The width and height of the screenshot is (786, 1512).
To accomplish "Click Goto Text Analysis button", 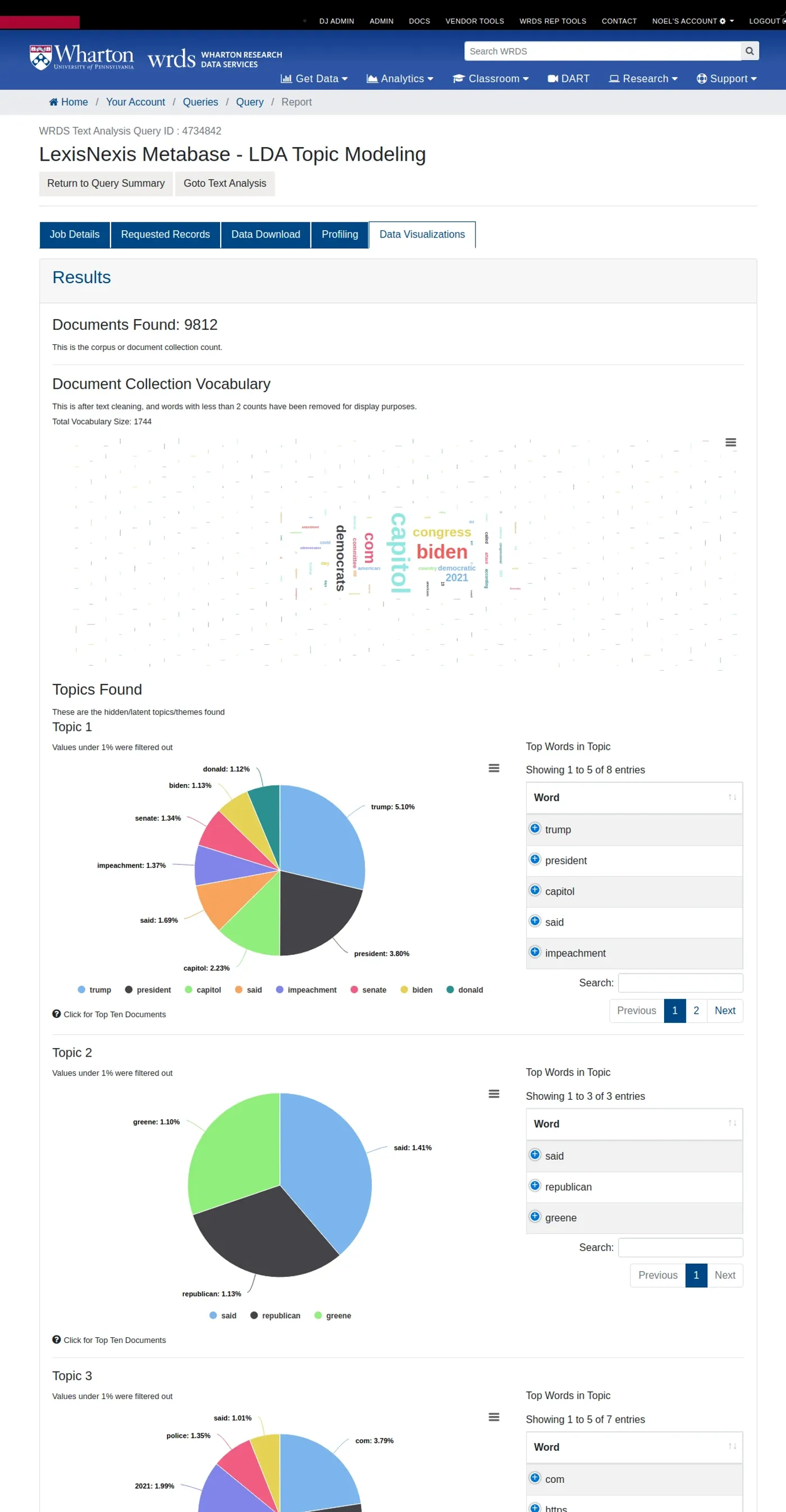I will coord(225,183).
